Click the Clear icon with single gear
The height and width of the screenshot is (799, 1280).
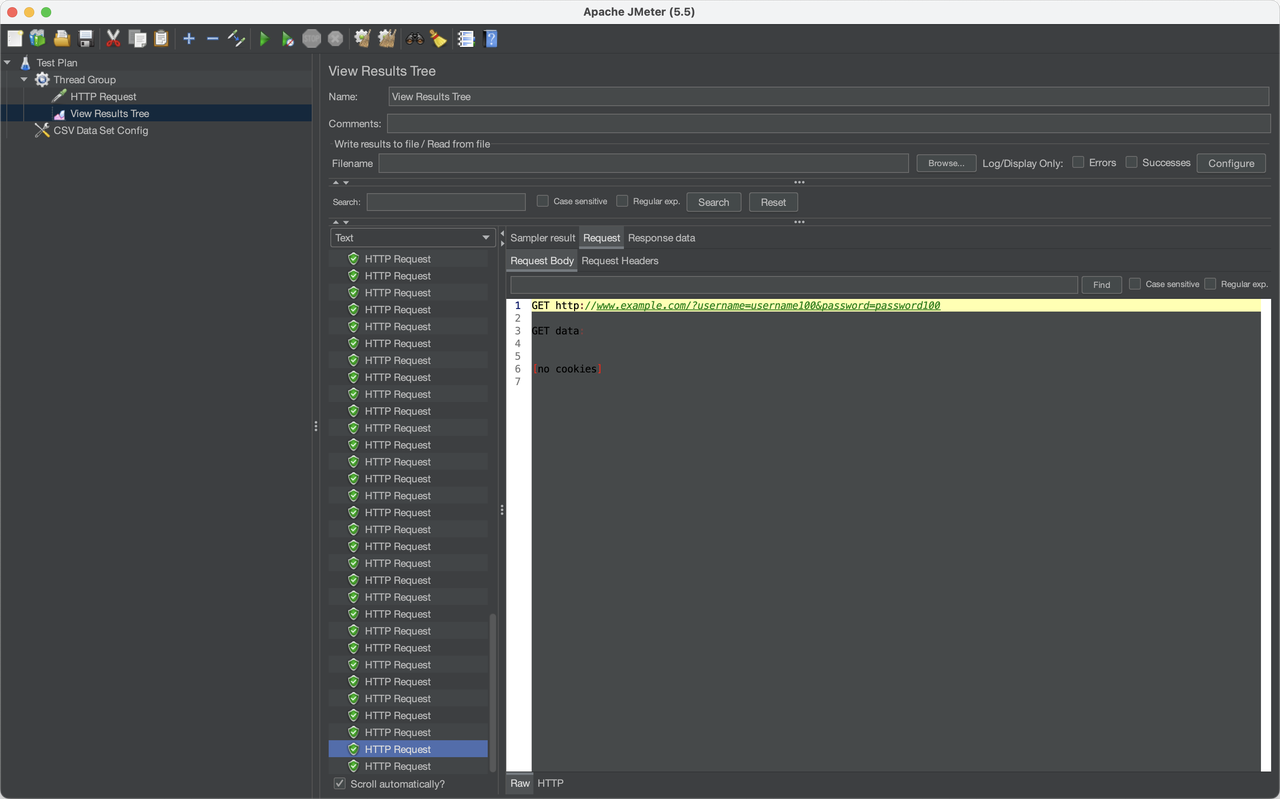click(363, 39)
